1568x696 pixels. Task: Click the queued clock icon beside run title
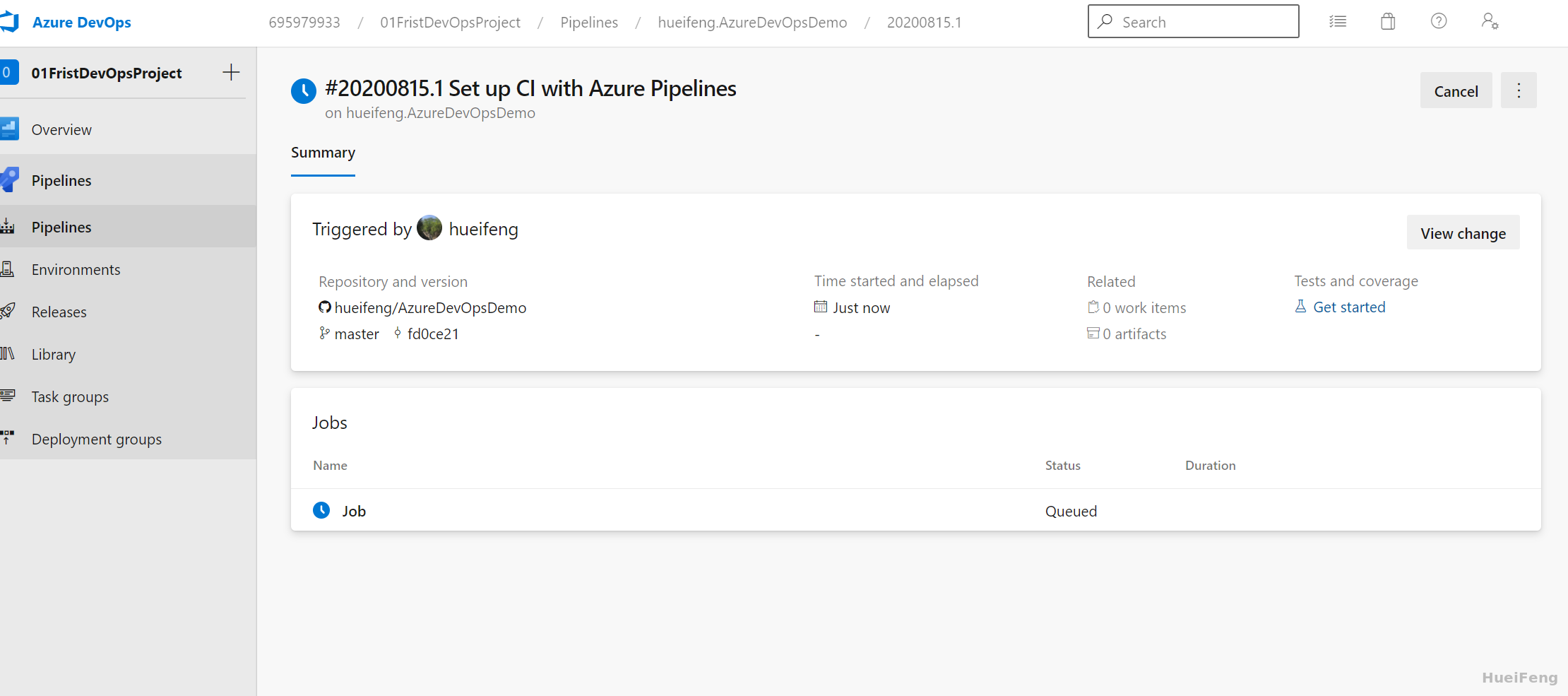point(304,91)
